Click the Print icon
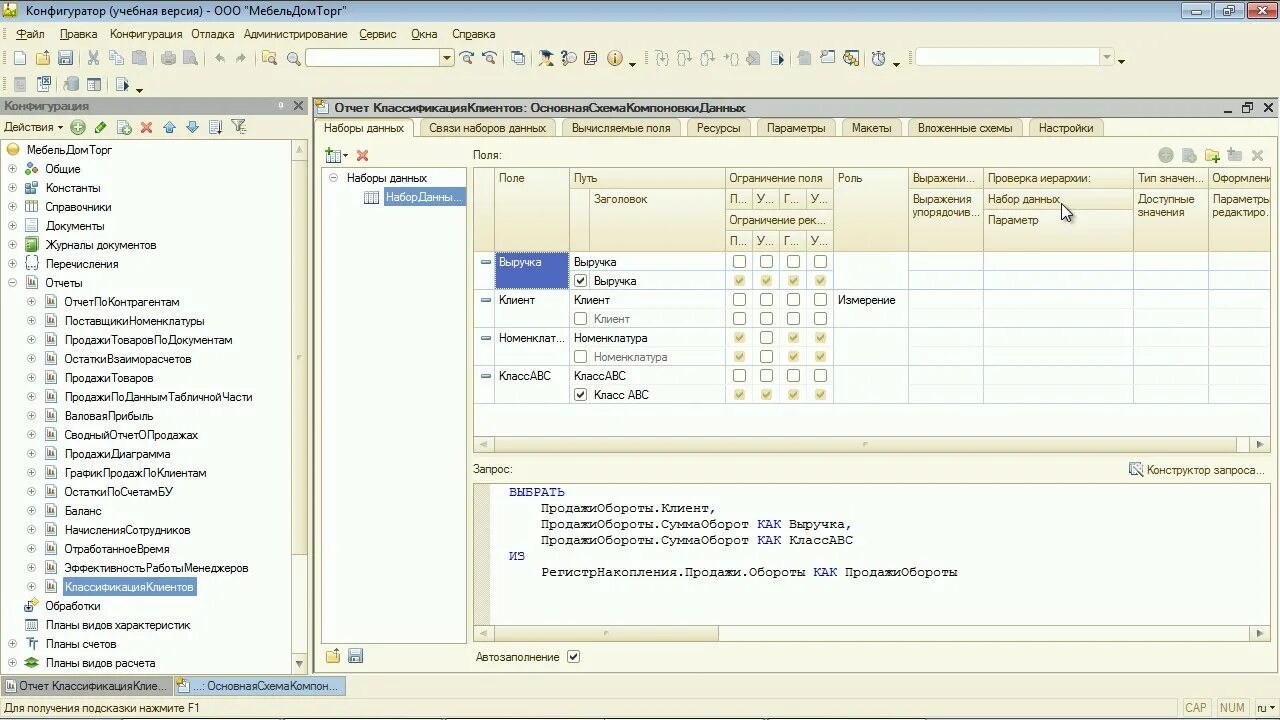Image resolution: width=1280 pixels, height=720 pixels. (169, 59)
